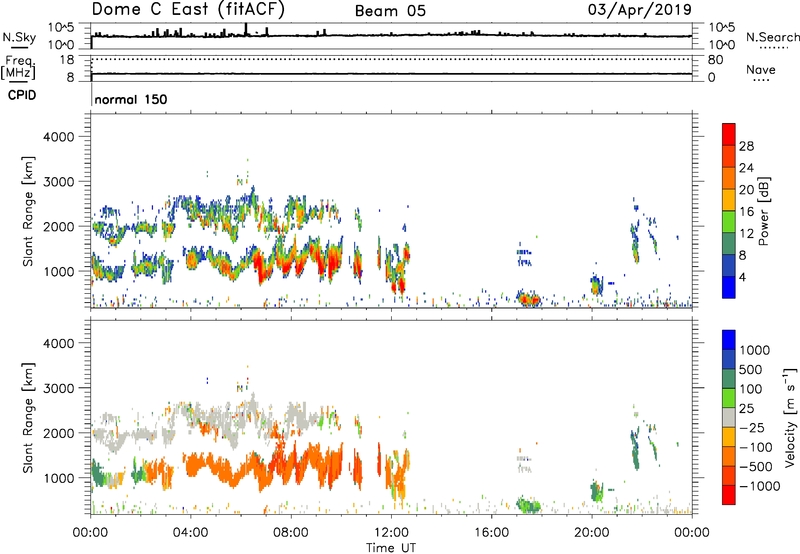800x554 pixels.
Task: Pick the bright blue bottom Power colorbar segment
Action: click(729, 288)
